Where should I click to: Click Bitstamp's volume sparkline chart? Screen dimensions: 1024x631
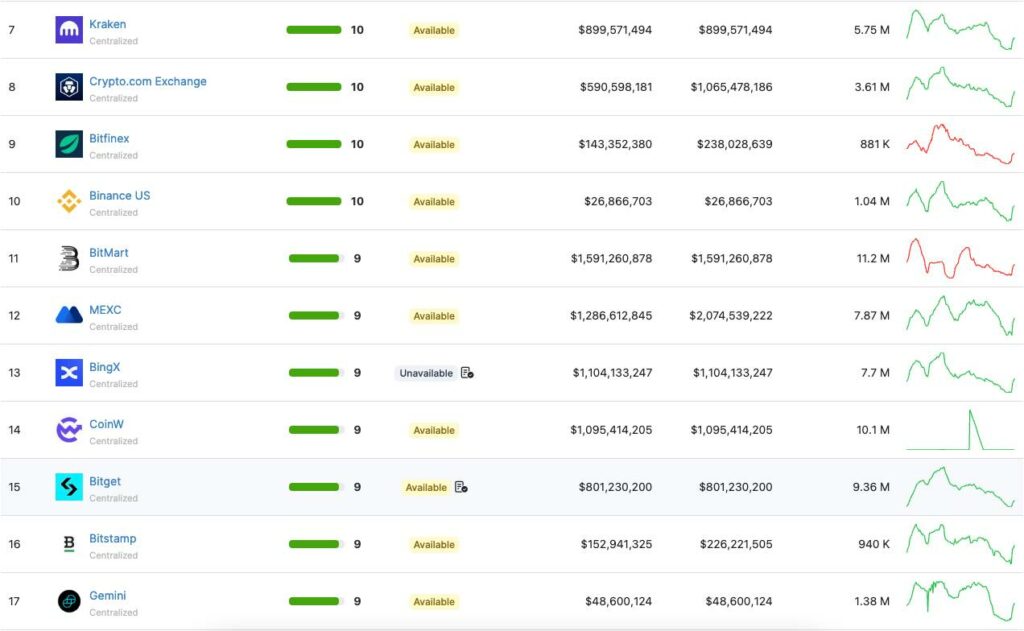961,544
